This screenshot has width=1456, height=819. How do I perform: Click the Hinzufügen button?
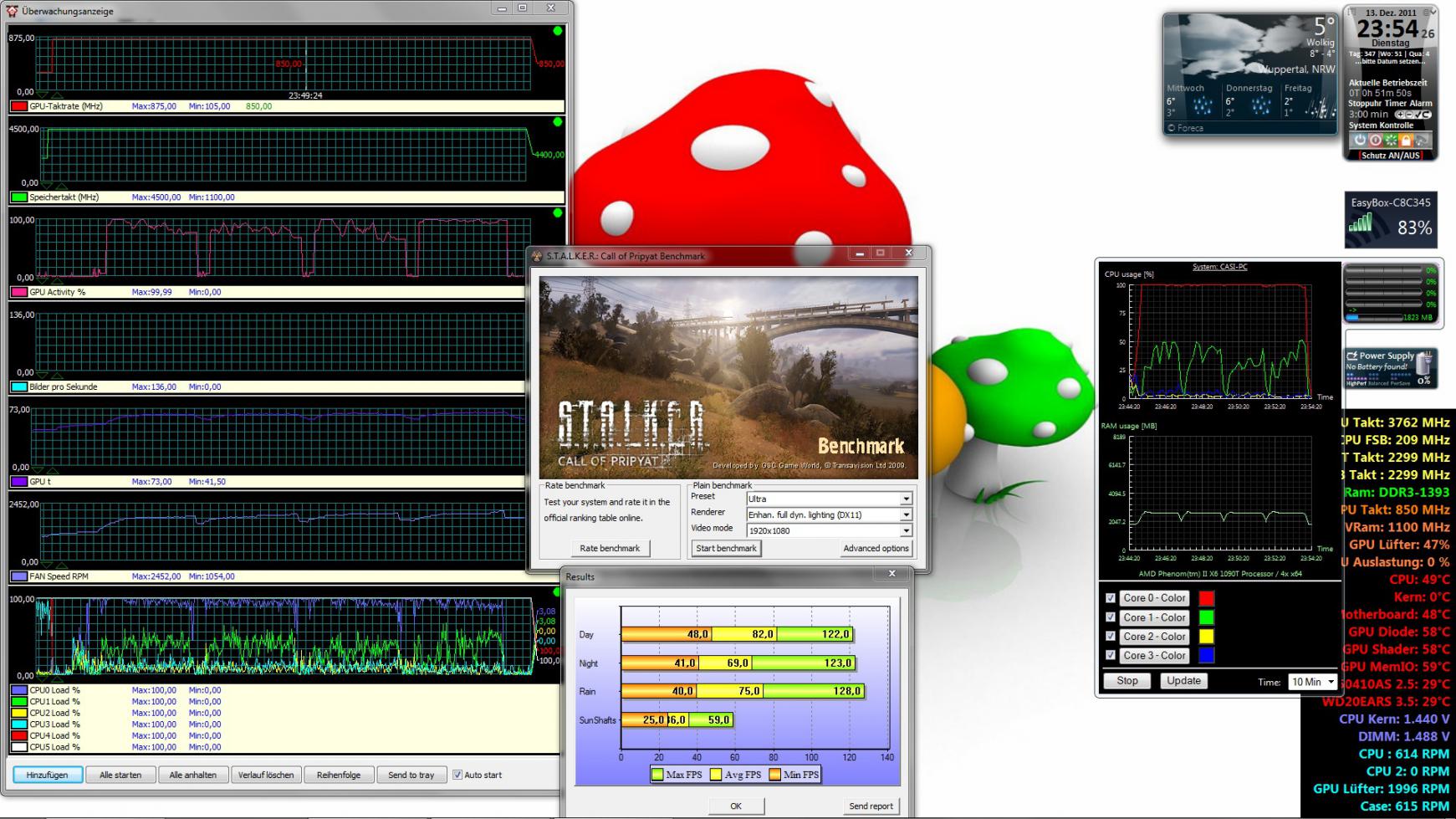click(x=47, y=775)
